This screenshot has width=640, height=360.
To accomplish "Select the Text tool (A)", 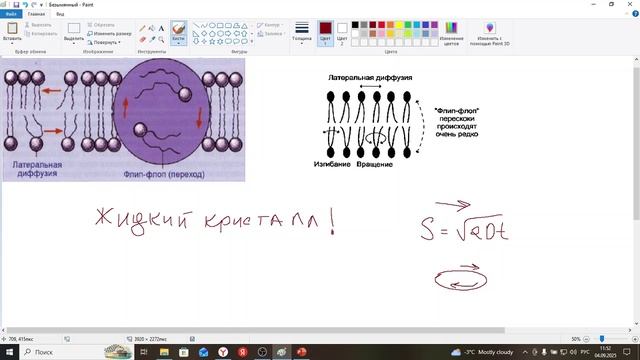I will [x=161, y=29].
